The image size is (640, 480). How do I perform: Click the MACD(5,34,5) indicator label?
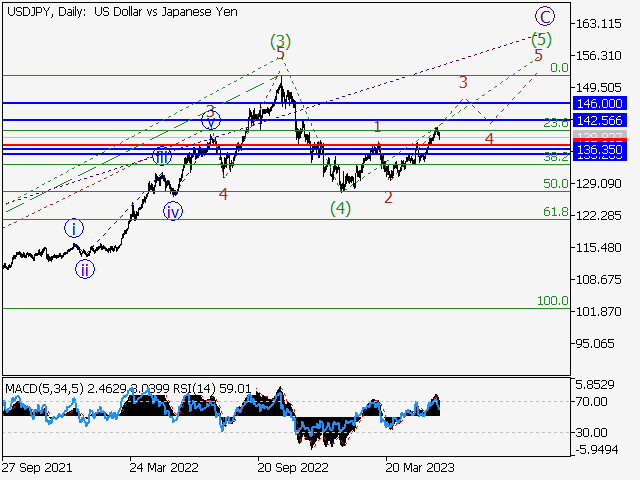44,389
